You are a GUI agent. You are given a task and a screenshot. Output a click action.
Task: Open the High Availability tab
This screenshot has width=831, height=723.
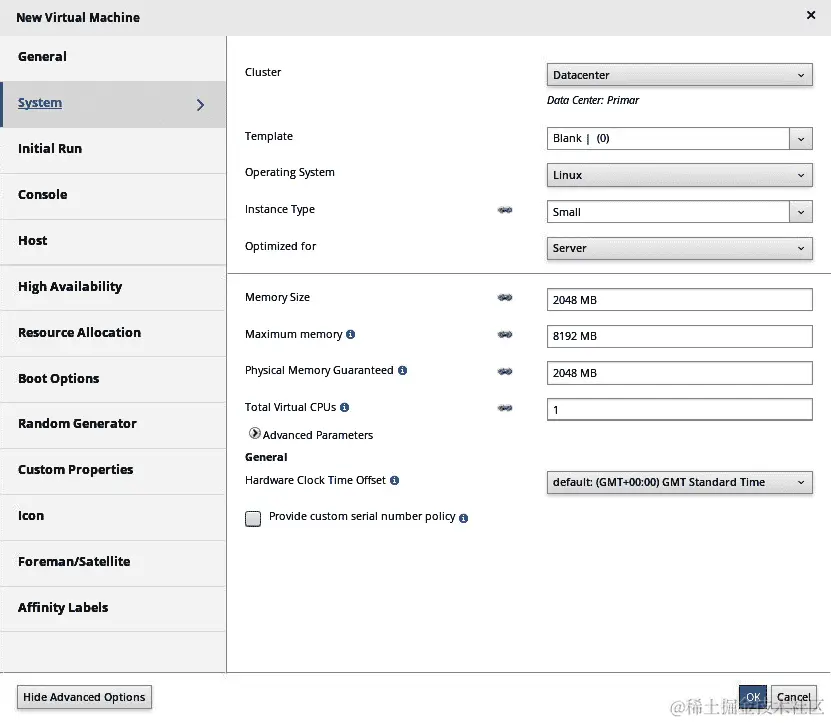[70, 287]
